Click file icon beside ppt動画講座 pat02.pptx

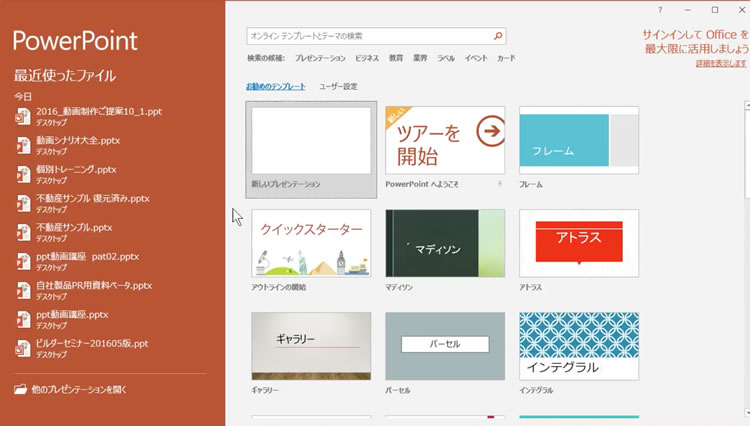pyautogui.click(x=22, y=262)
